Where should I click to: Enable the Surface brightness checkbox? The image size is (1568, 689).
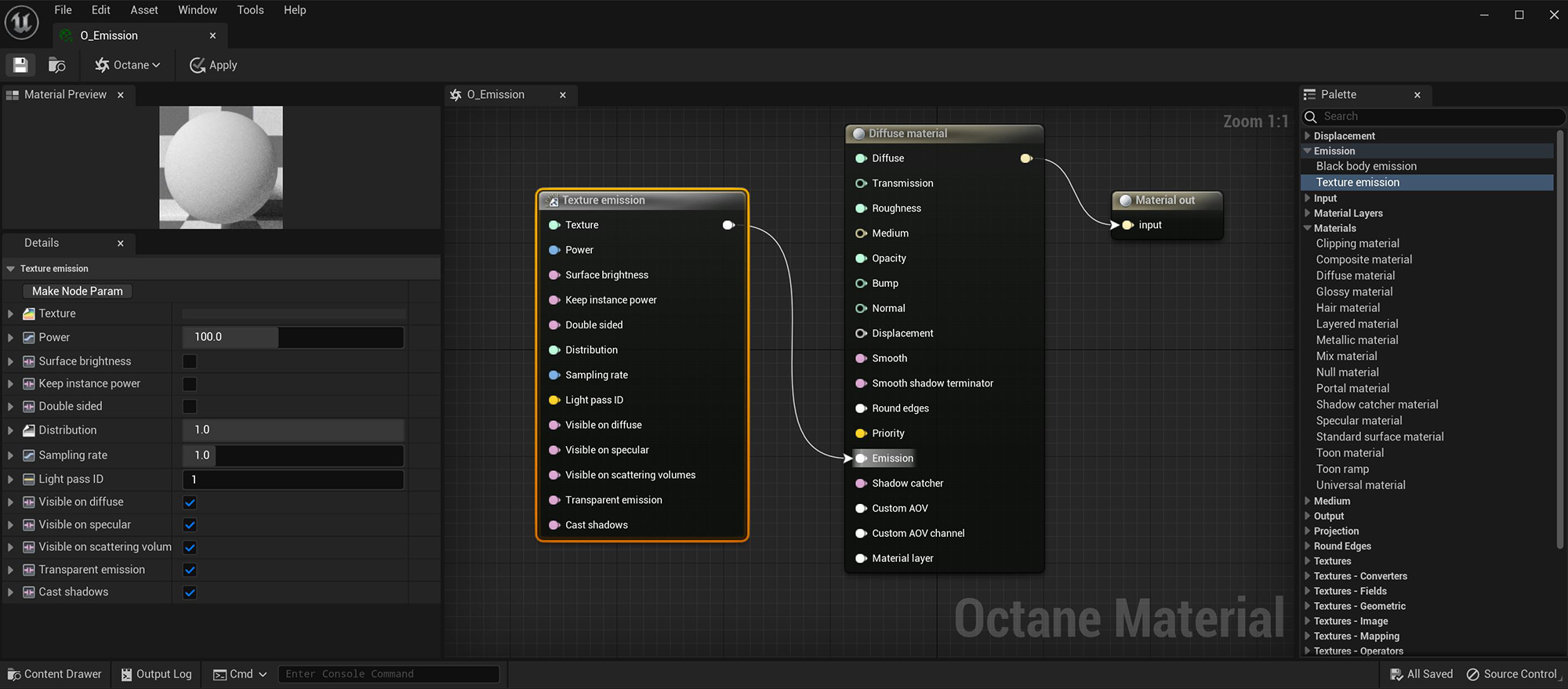click(x=190, y=361)
